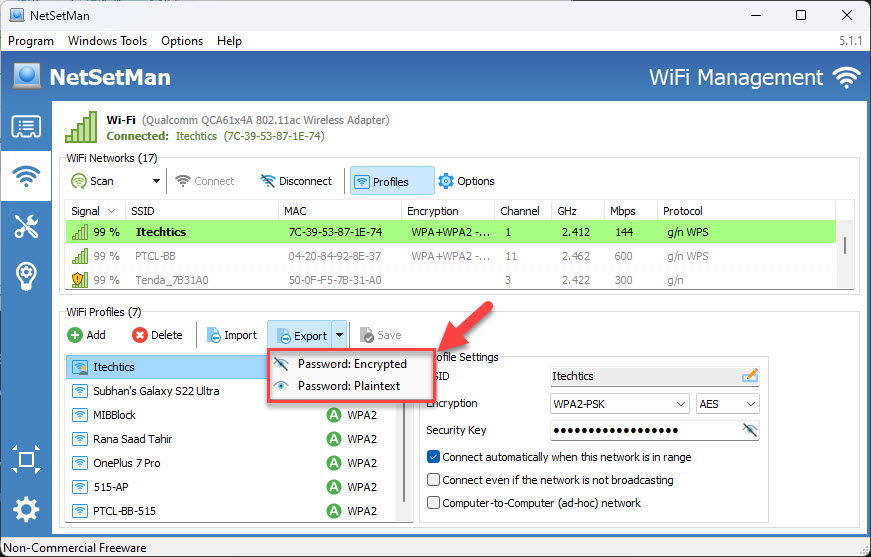Toggle the Profiles panel button

[x=392, y=181]
